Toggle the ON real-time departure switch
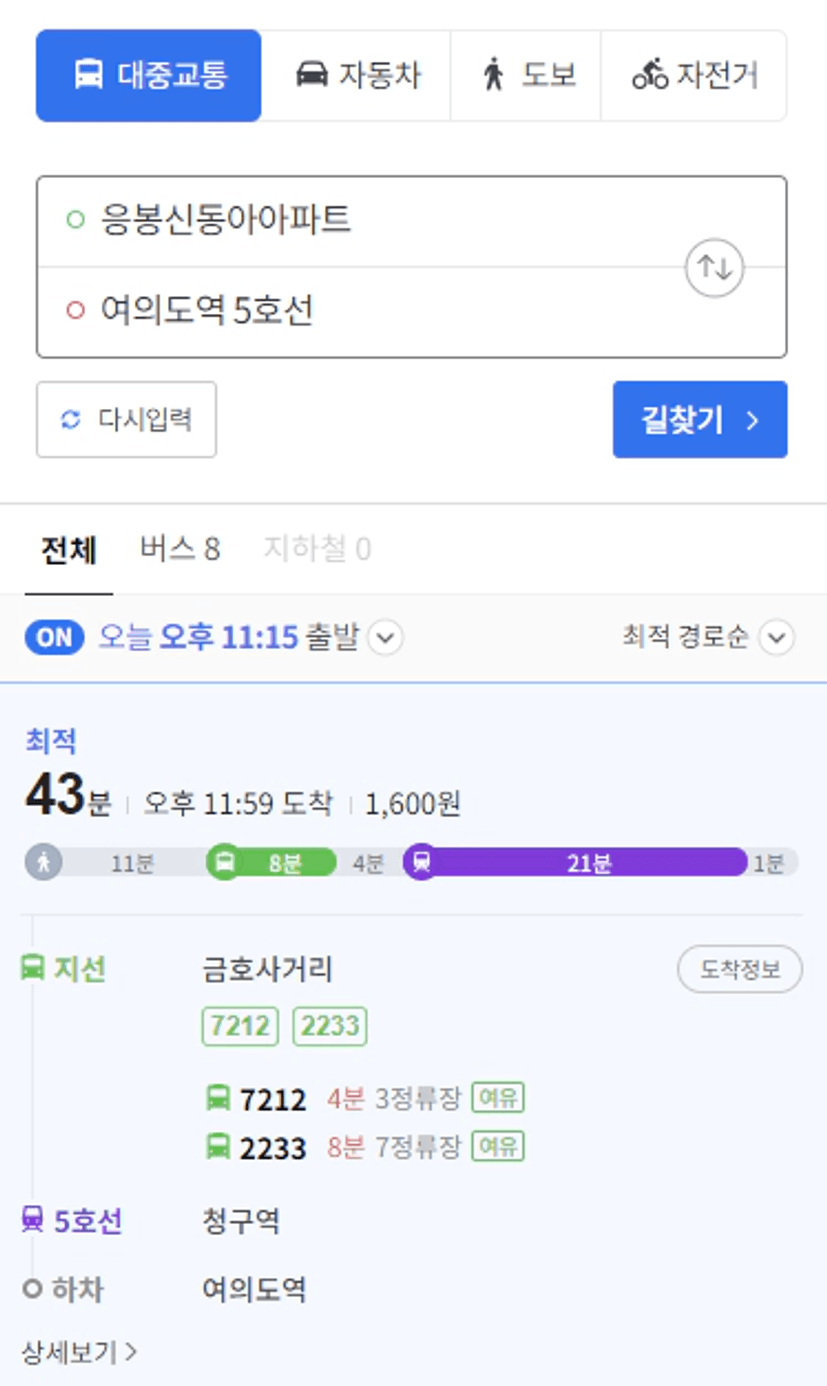This screenshot has width=827, height=1386. coord(54,638)
